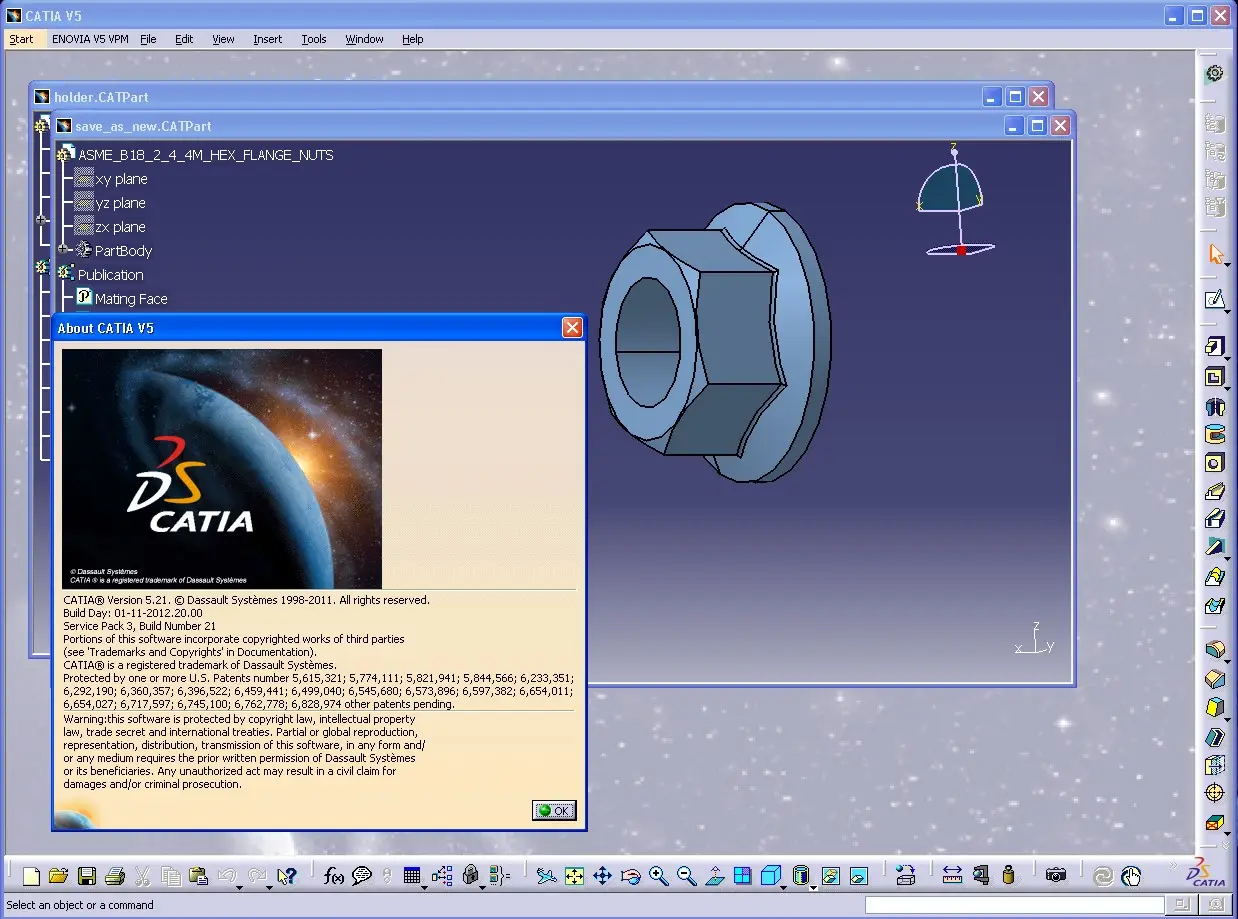This screenshot has width=1238, height=919.
Task: Open the Design Table grid icon
Action: click(x=411, y=876)
